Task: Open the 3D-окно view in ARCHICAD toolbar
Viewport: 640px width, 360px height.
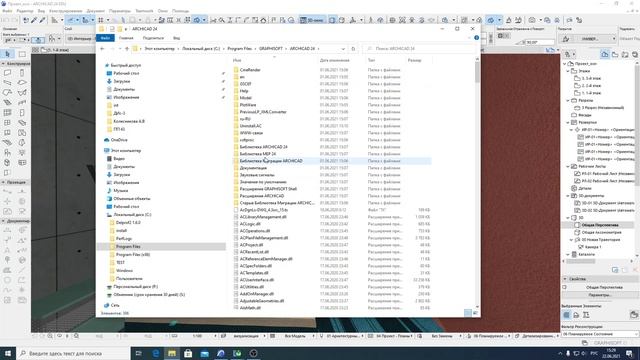Action: point(312,20)
